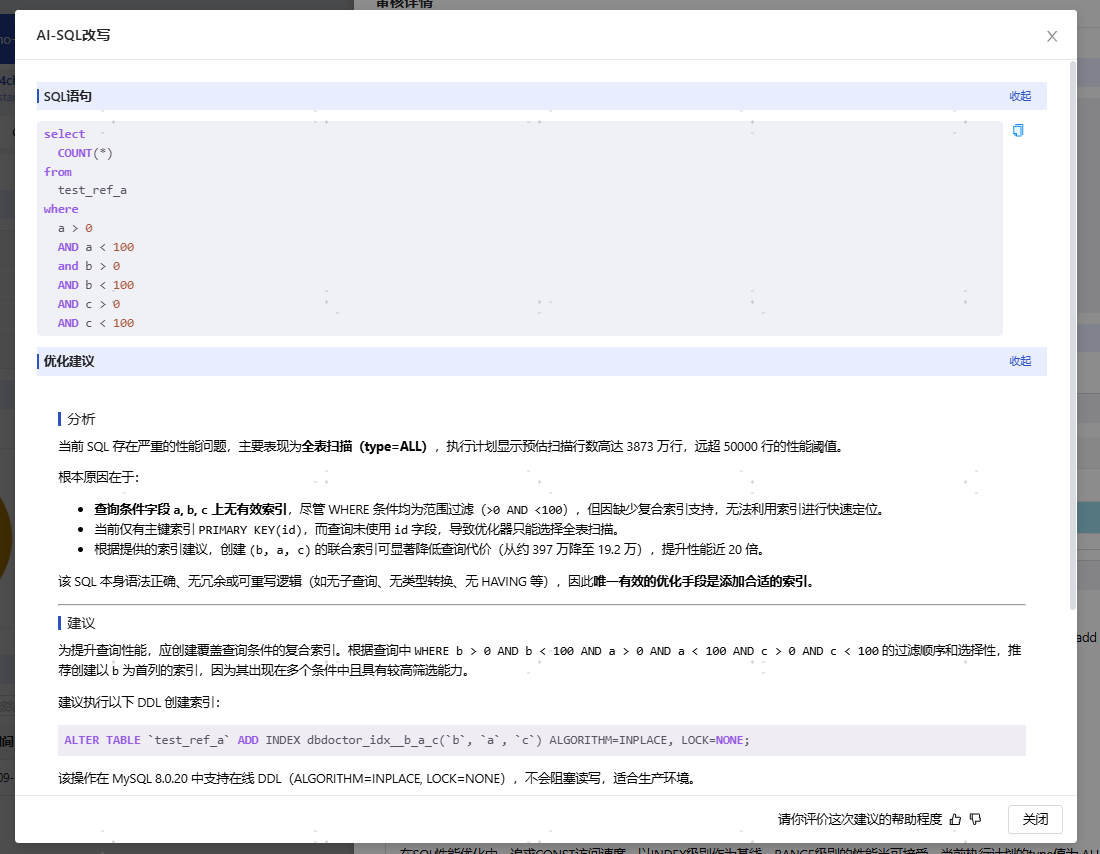Click the 优化建议 section header
The height and width of the screenshot is (854, 1100).
point(69,361)
